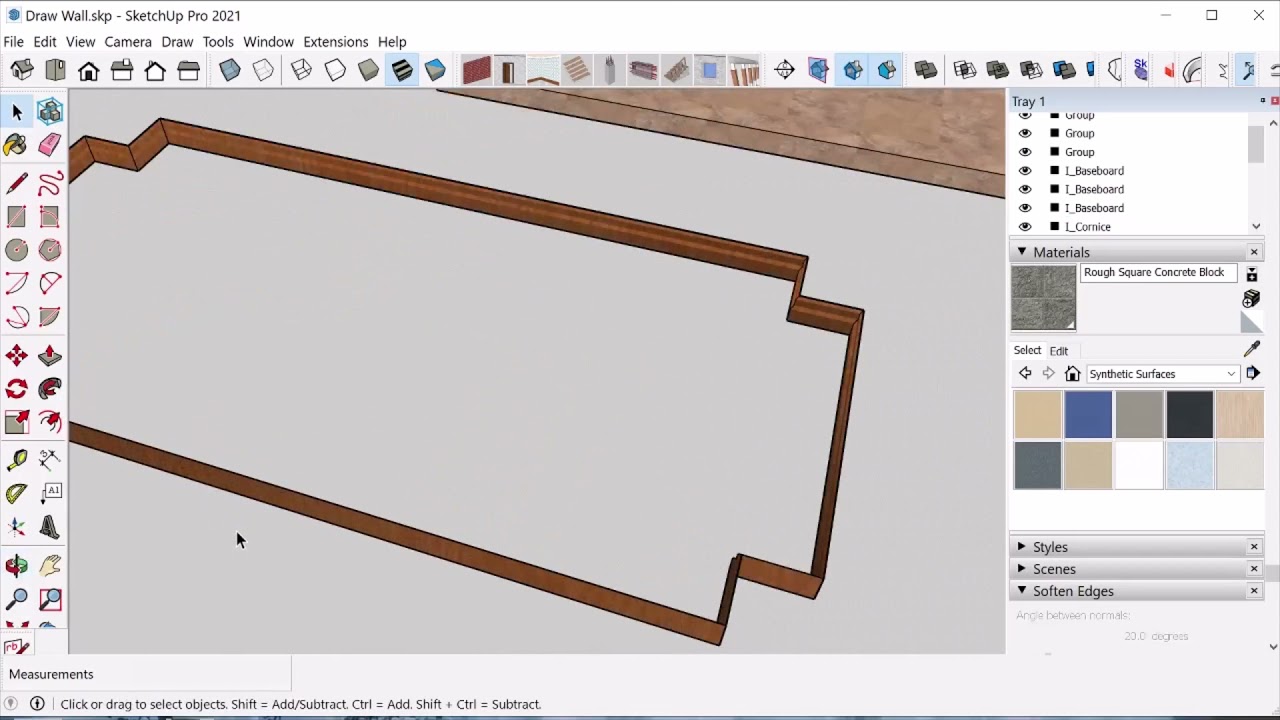Hide the I_Cornice item via eye icon

(1025, 227)
